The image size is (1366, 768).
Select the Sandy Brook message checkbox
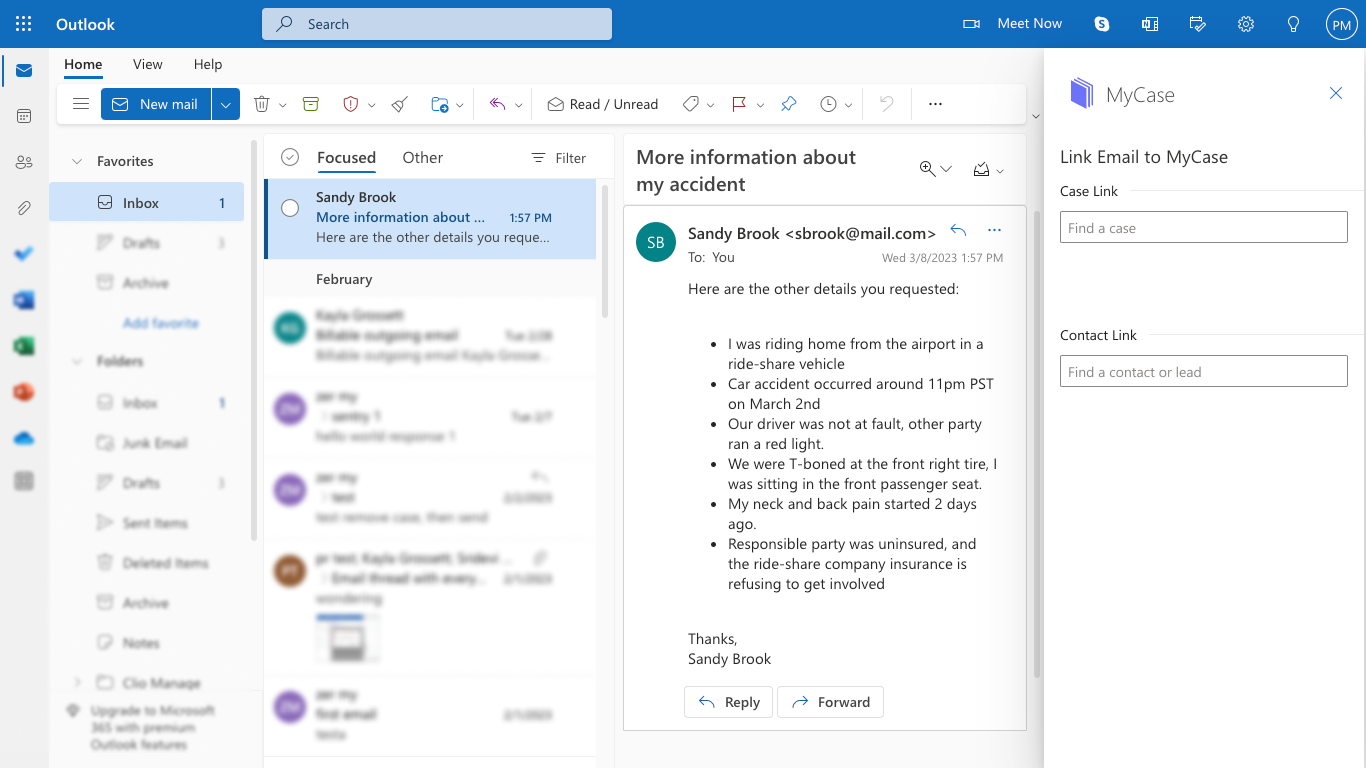click(x=290, y=208)
